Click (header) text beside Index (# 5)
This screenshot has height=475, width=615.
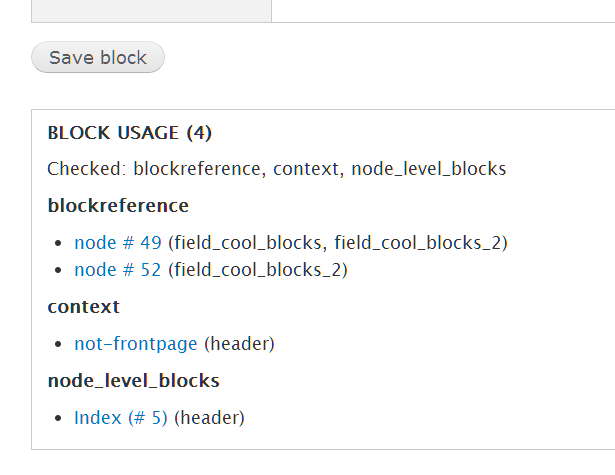[x=209, y=418]
